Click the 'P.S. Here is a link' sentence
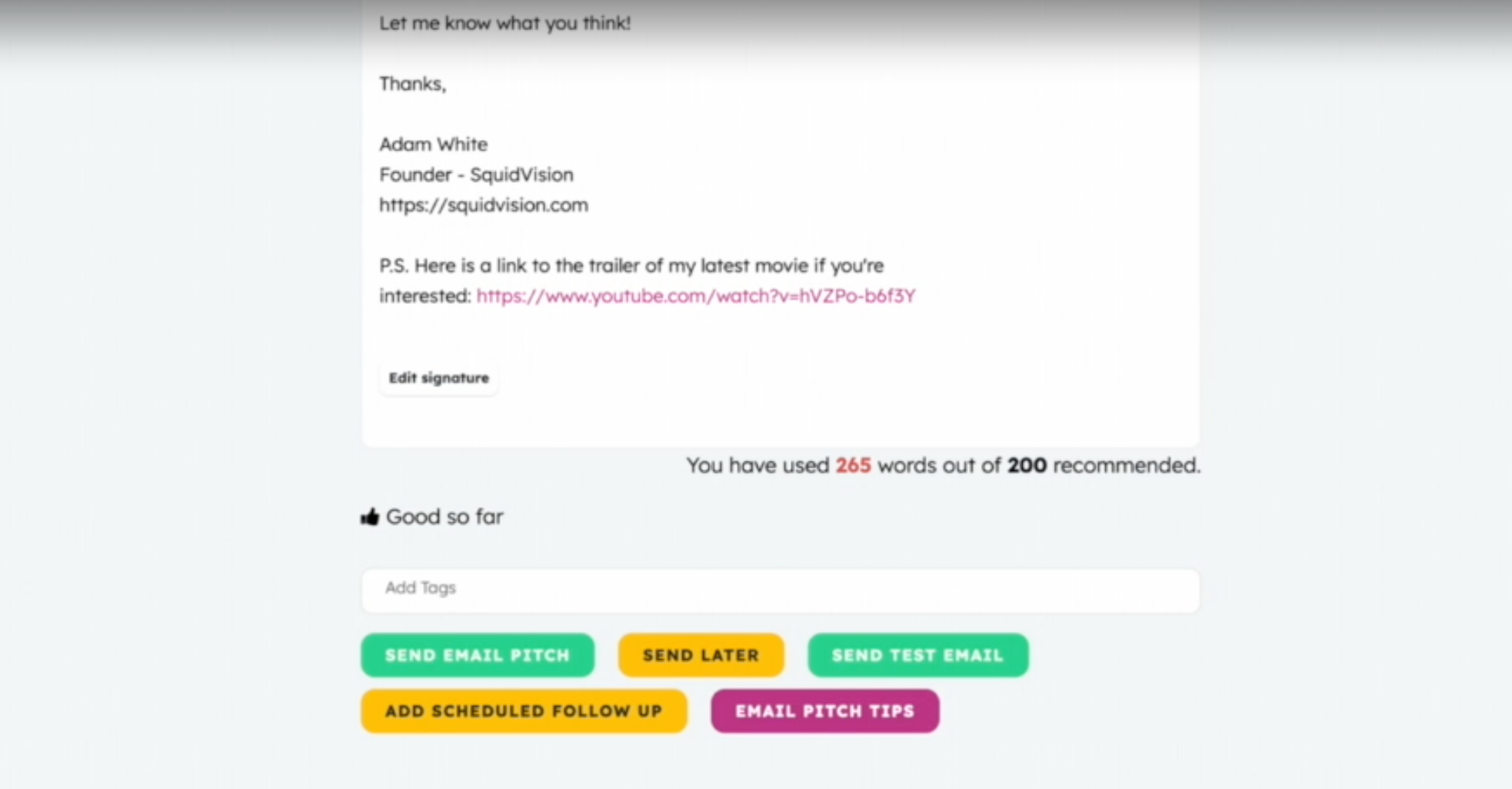This screenshot has height=789, width=1512. pyautogui.click(x=631, y=266)
